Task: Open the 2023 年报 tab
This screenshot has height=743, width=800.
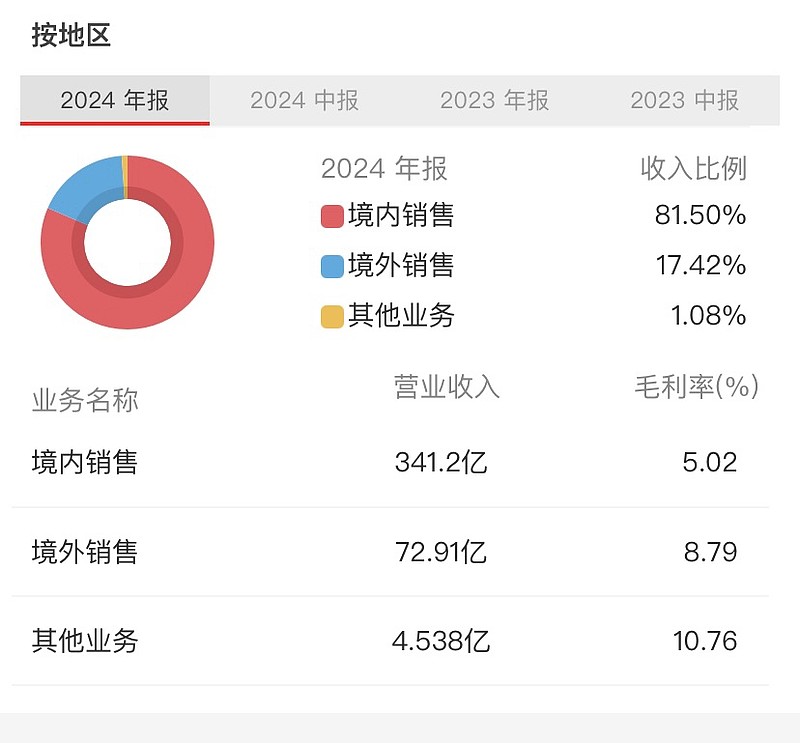Action: click(494, 100)
